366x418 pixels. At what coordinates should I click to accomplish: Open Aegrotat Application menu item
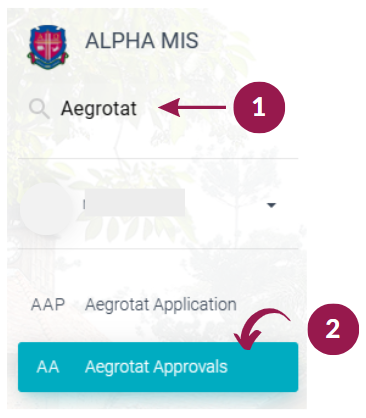158,305
